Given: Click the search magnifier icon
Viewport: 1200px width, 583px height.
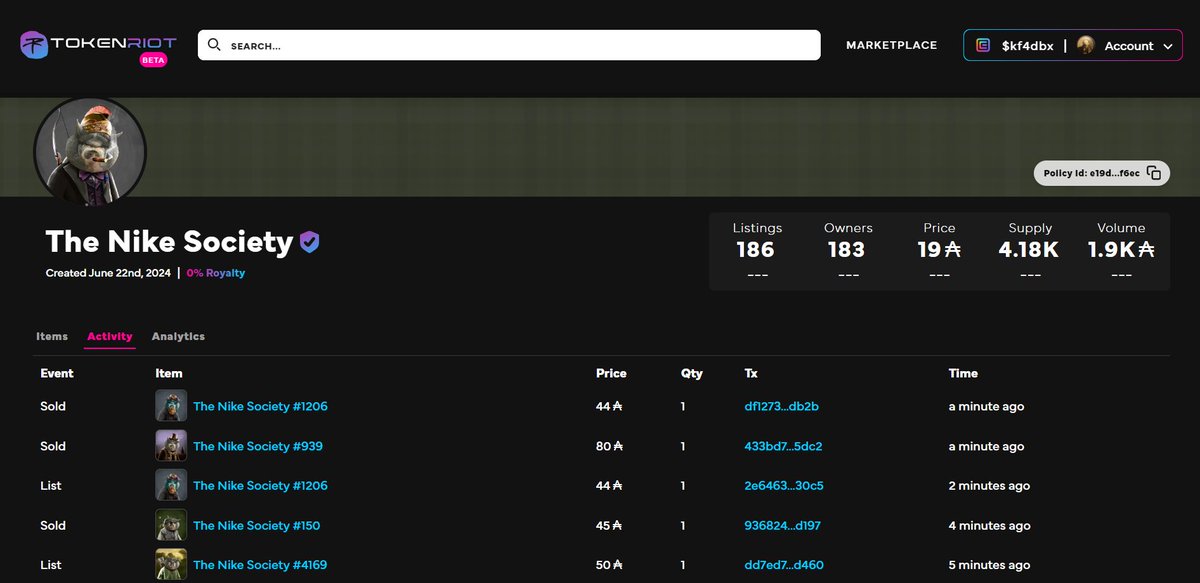Looking at the screenshot, I should [214, 45].
